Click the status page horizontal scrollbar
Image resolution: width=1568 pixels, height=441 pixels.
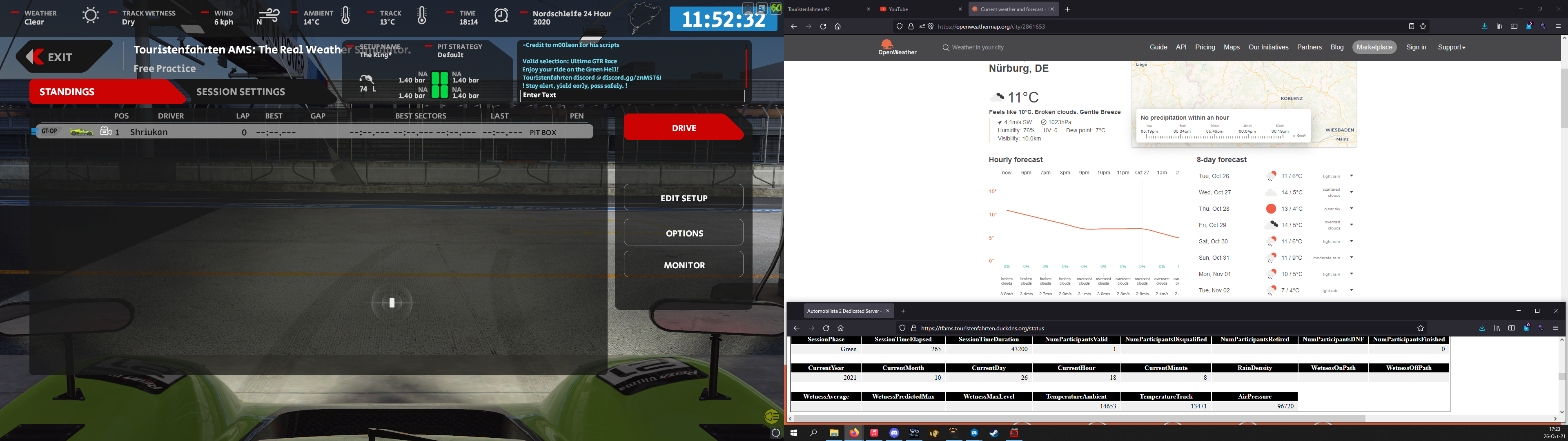[1078, 419]
